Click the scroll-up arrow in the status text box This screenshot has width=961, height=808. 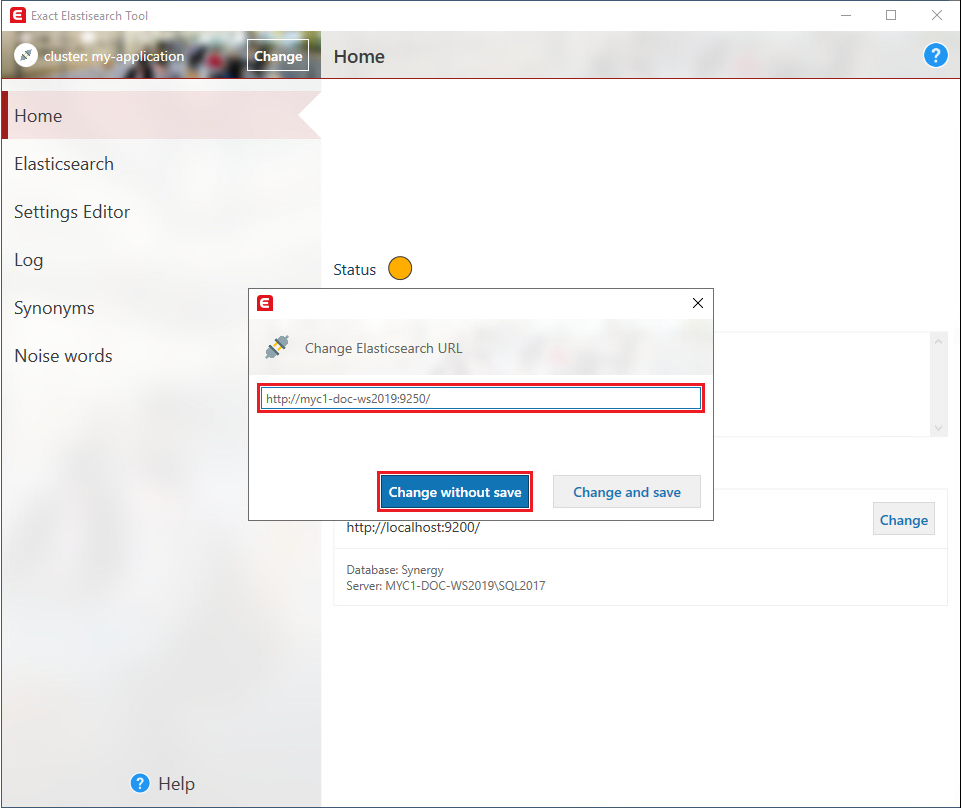[x=938, y=342]
